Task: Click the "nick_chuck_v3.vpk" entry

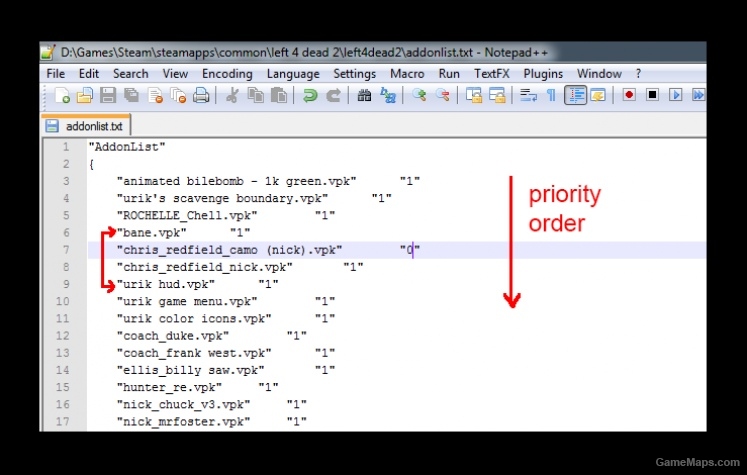Action: 184,404
